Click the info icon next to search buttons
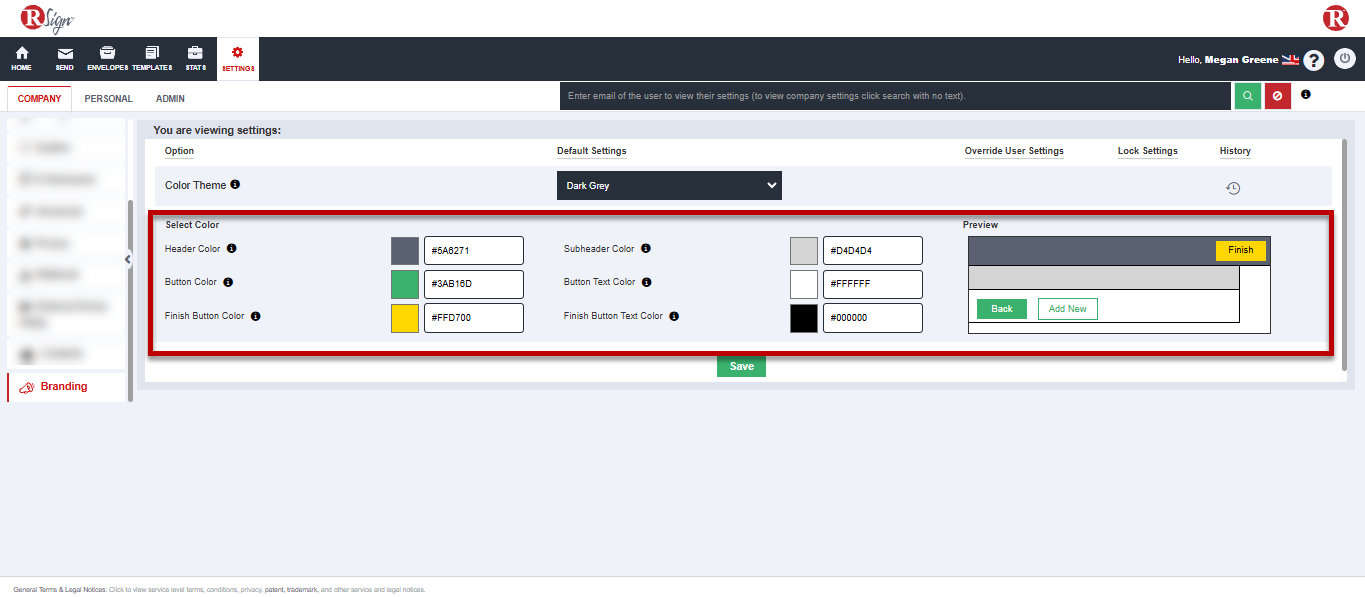Screen dimensions: 1365x597 (1306, 94)
